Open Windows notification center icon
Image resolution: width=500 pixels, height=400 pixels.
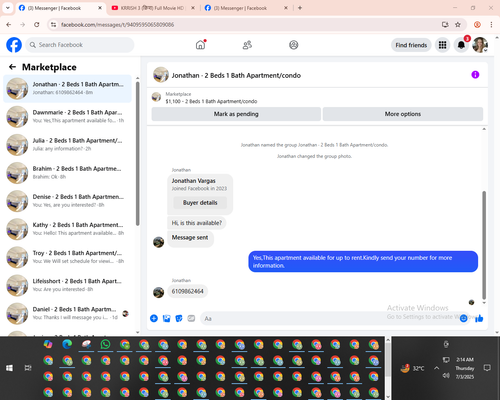[x=487, y=368]
